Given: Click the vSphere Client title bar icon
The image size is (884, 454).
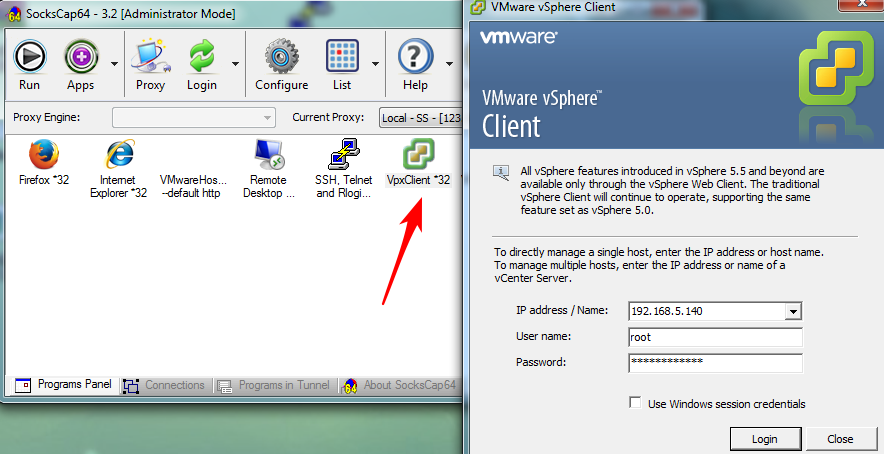Looking at the screenshot, I should coord(478,7).
